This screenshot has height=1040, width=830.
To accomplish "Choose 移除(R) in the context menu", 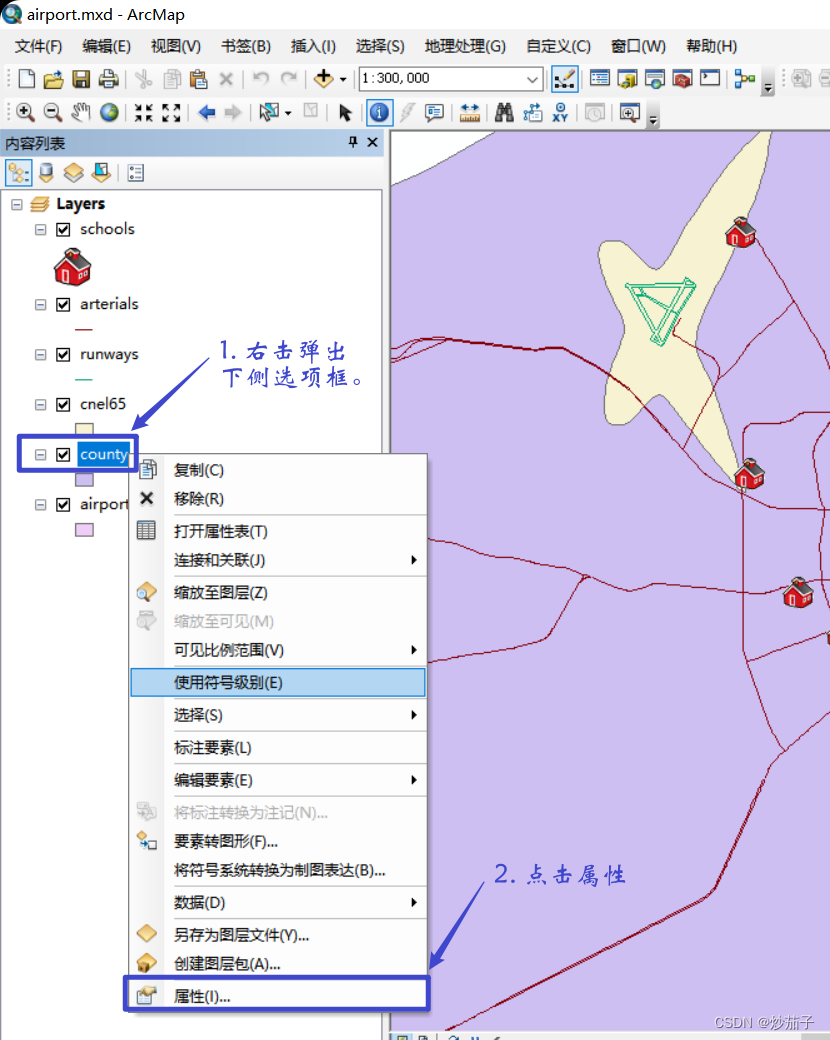I will (x=277, y=499).
